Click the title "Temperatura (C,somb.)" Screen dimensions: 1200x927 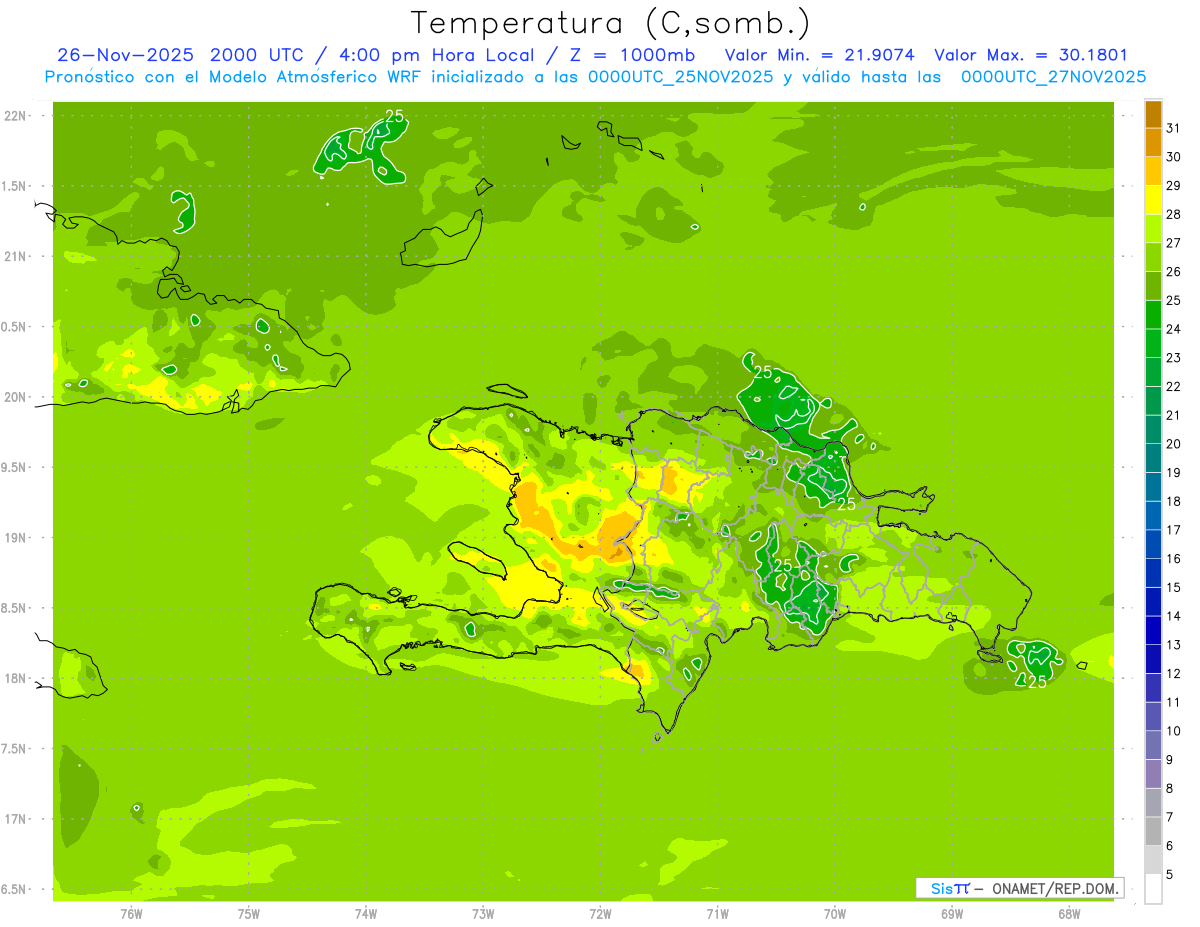tap(611, 23)
